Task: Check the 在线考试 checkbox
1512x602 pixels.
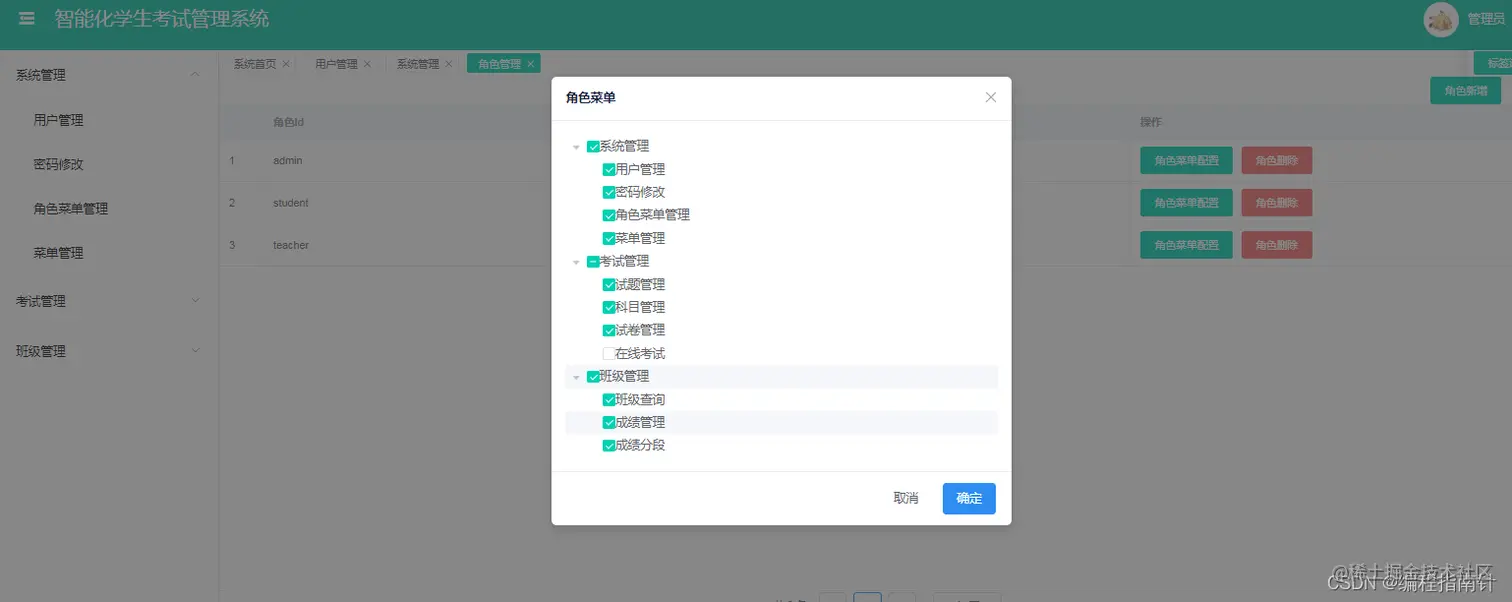Action: tap(609, 353)
